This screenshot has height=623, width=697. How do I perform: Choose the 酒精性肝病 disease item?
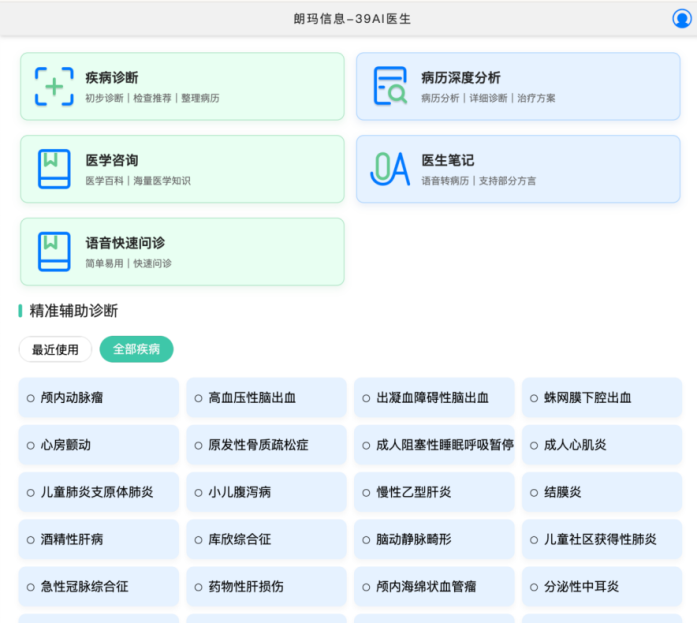pyautogui.click(x=99, y=539)
